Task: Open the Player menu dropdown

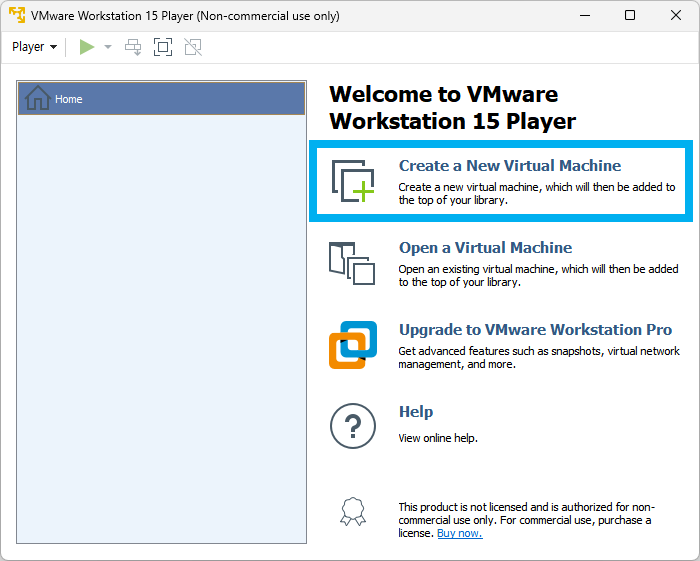Action: 34,47
